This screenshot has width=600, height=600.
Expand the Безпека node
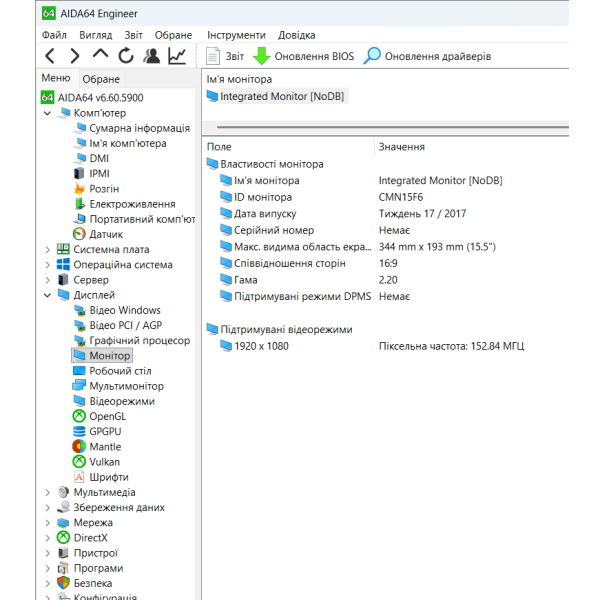[47, 584]
